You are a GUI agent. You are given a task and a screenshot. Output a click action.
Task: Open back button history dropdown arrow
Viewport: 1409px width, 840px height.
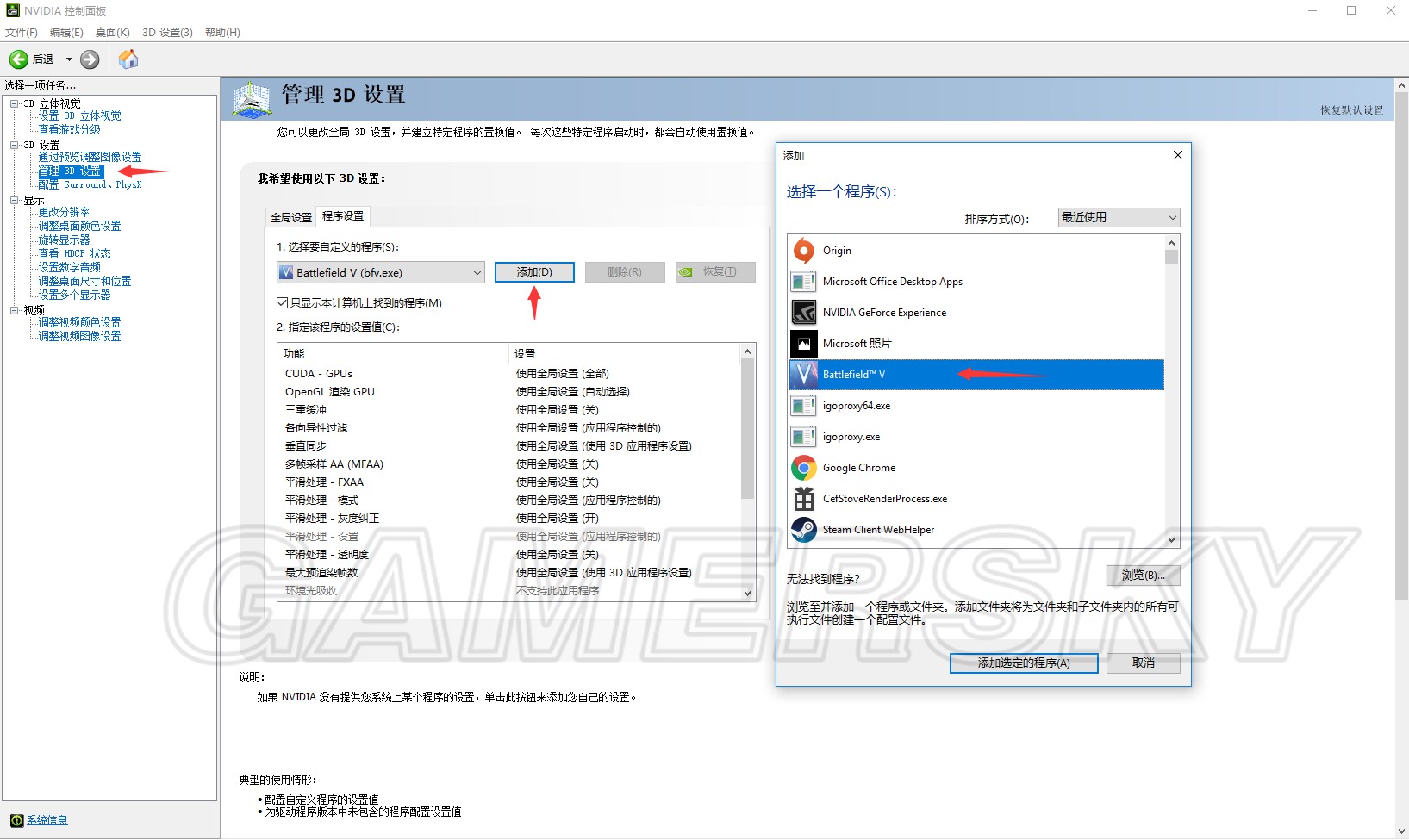[x=69, y=59]
